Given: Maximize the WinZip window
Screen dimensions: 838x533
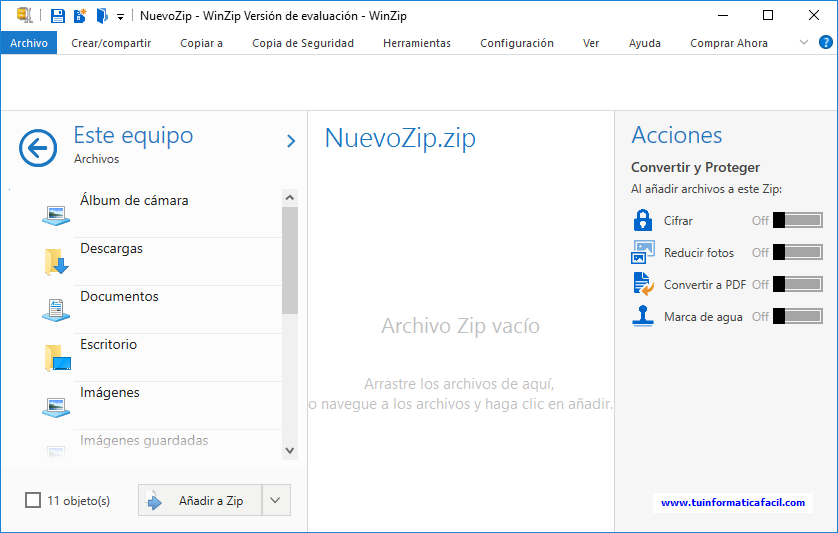Looking at the screenshot, I should coord(768,16).
